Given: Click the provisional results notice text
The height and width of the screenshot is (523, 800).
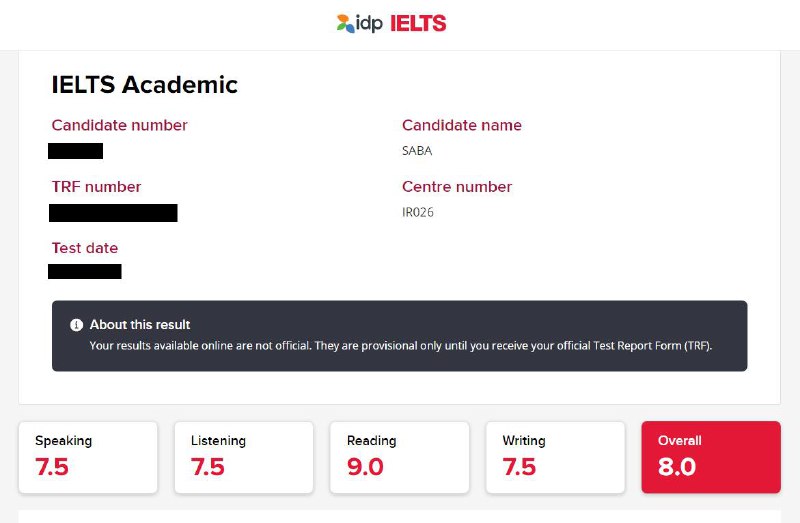Looking at the screenshot, I should (401, 346).
